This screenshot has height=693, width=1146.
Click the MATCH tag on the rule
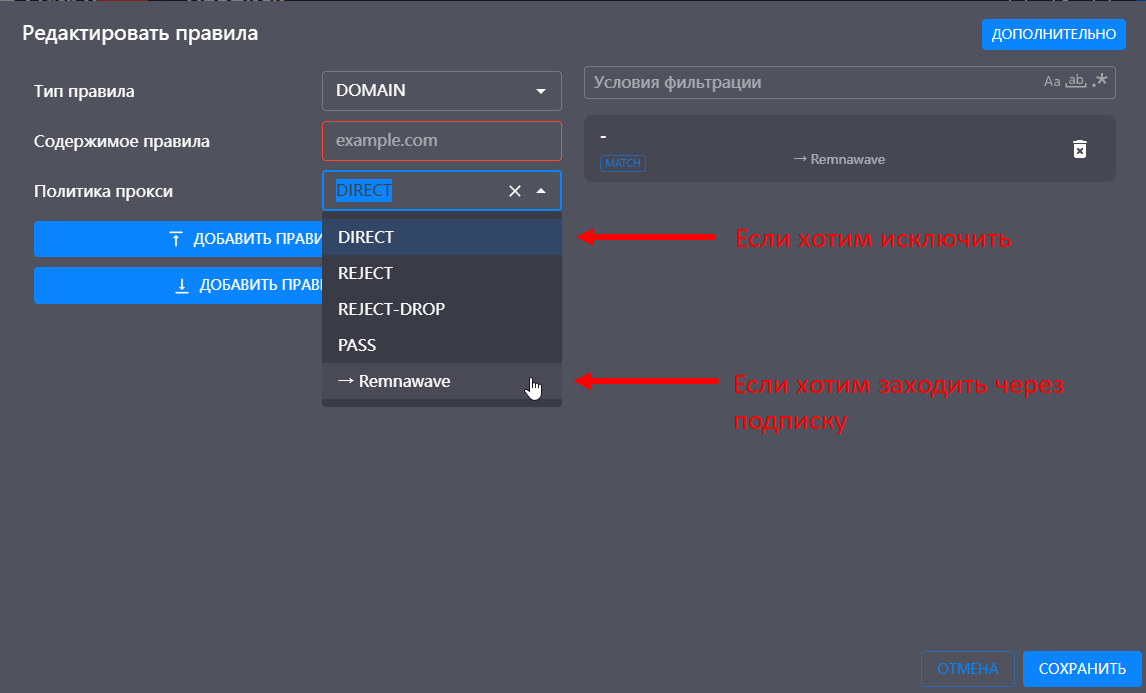(x=623, y=163)
